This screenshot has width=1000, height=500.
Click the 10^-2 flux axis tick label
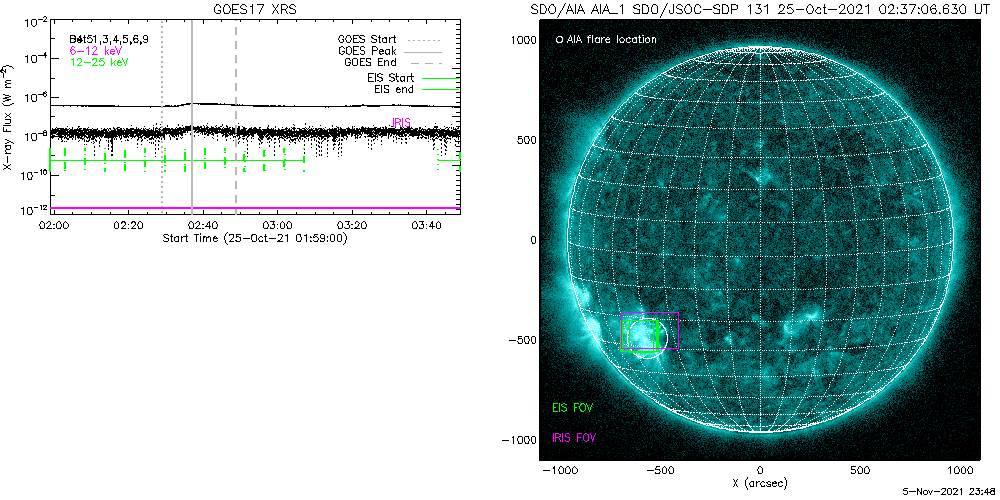coord(36,22)
